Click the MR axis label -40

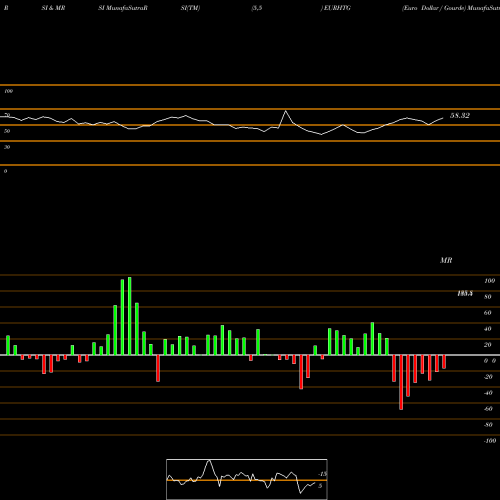[x=488, y=393]
